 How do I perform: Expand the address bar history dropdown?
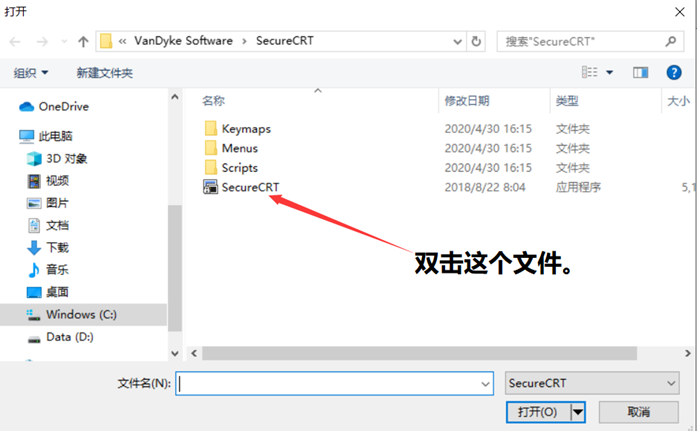[457, 41]
